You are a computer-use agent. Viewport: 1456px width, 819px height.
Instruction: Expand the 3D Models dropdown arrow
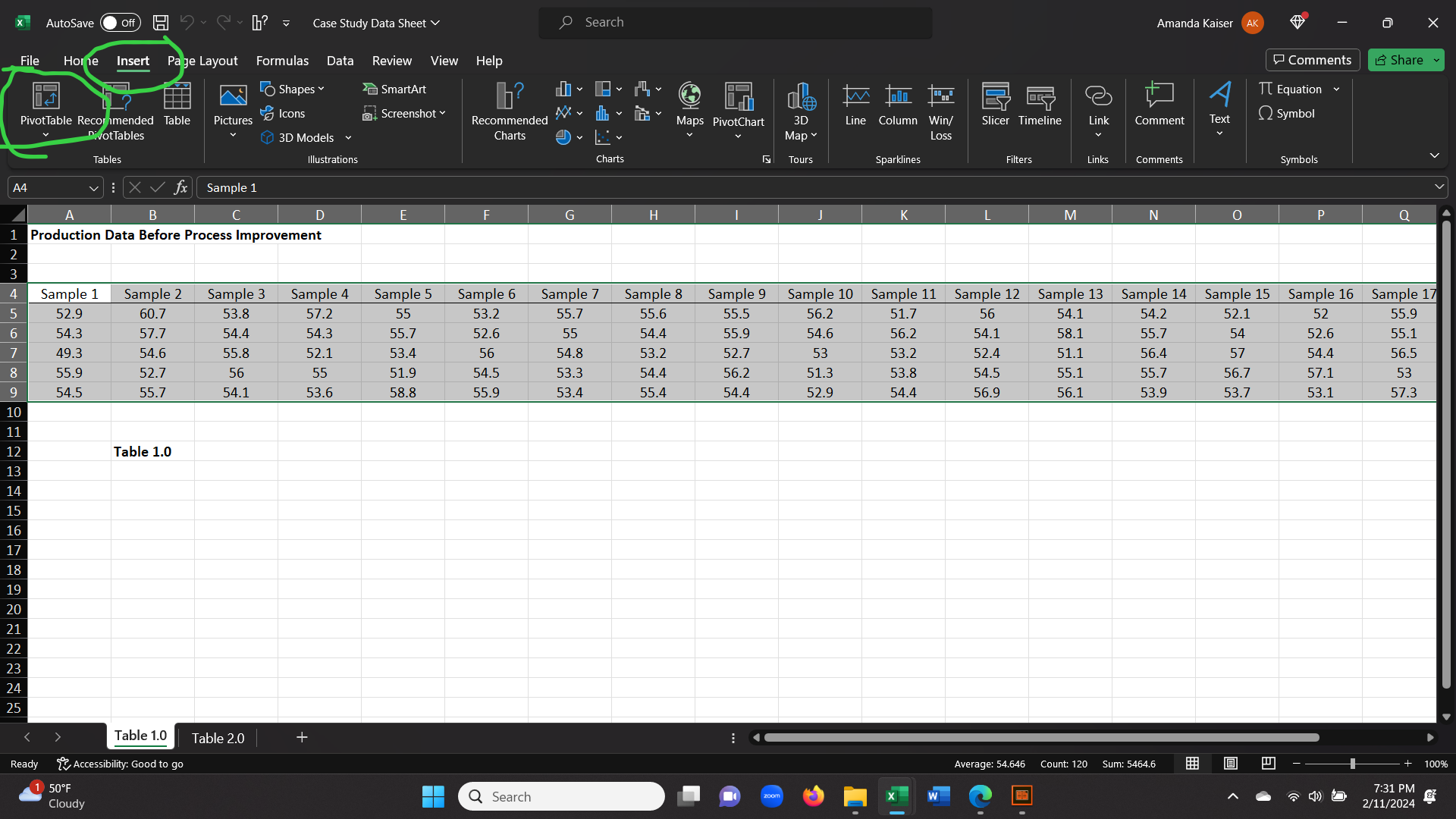tap(348, 138)
